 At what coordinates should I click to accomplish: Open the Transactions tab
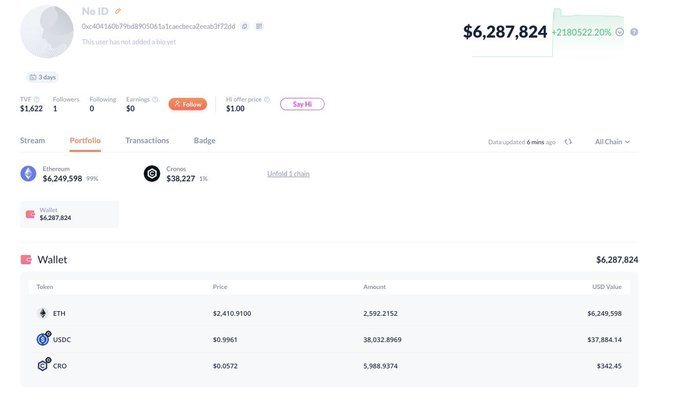[147, 140]
